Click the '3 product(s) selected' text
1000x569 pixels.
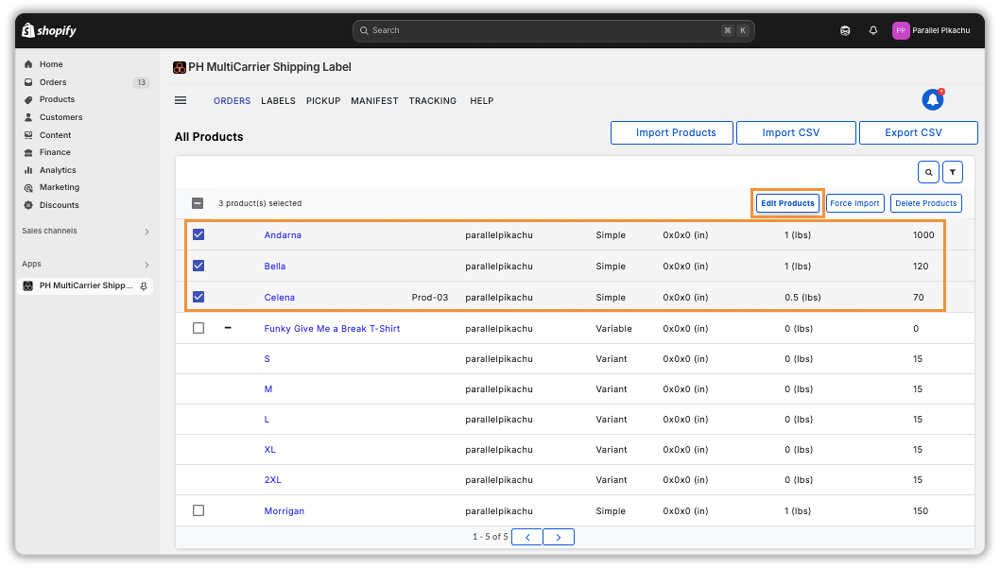(260, 203)
